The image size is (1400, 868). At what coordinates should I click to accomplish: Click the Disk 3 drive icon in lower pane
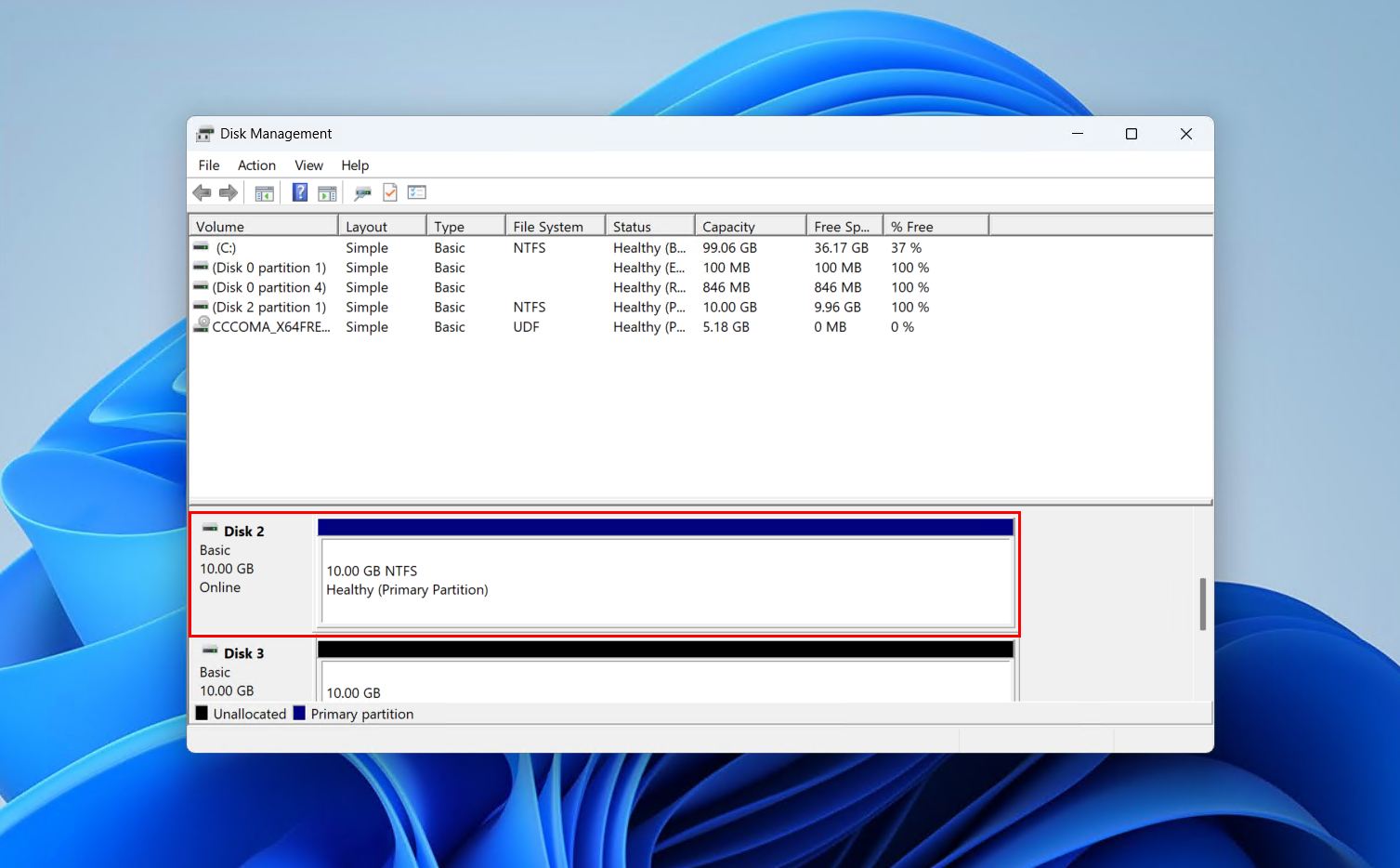(x=210, y=651)
